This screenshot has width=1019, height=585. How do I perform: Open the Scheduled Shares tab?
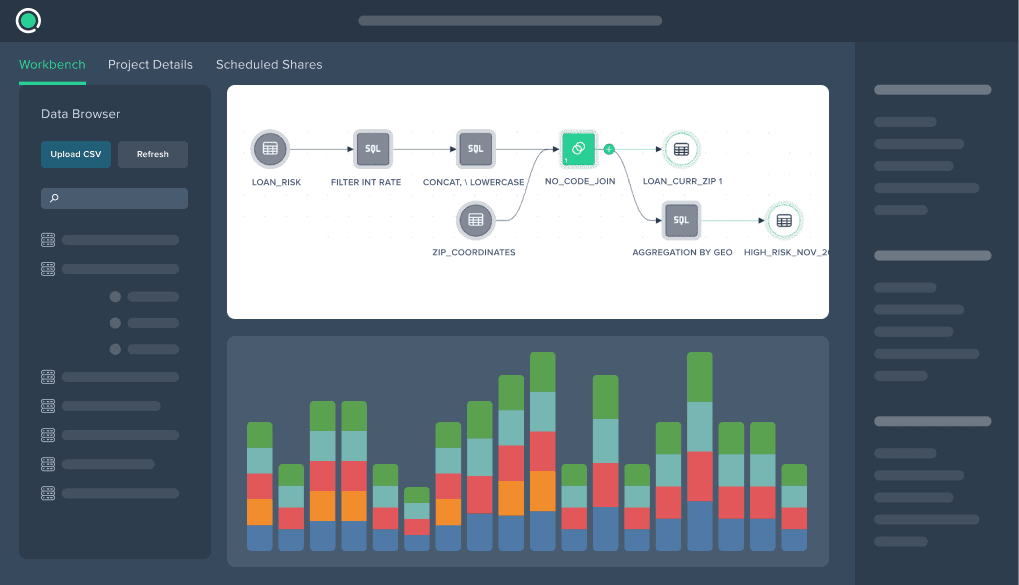pos(268,64)
